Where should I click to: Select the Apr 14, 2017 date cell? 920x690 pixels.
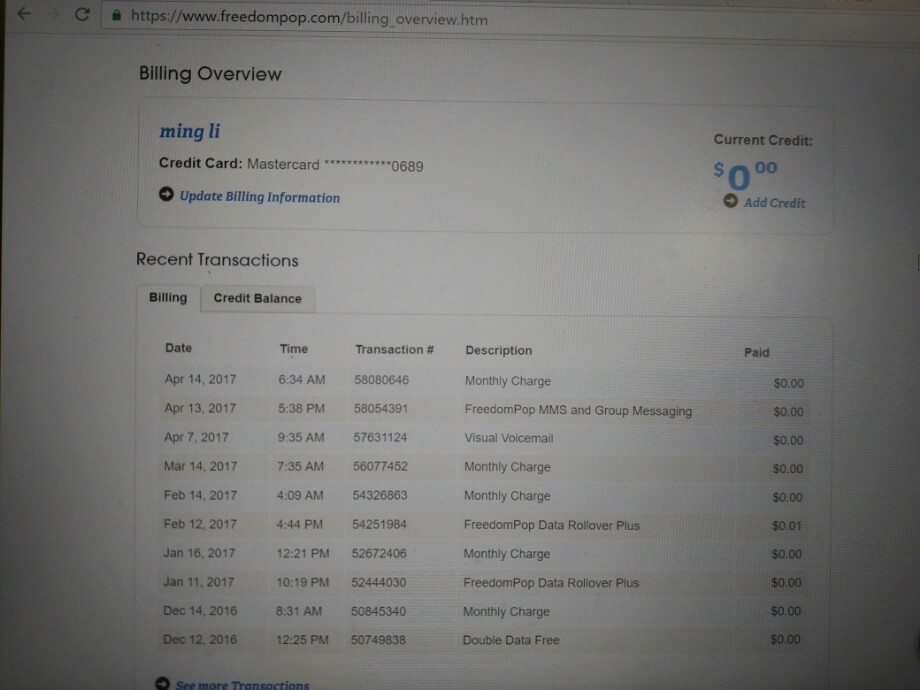200,379
